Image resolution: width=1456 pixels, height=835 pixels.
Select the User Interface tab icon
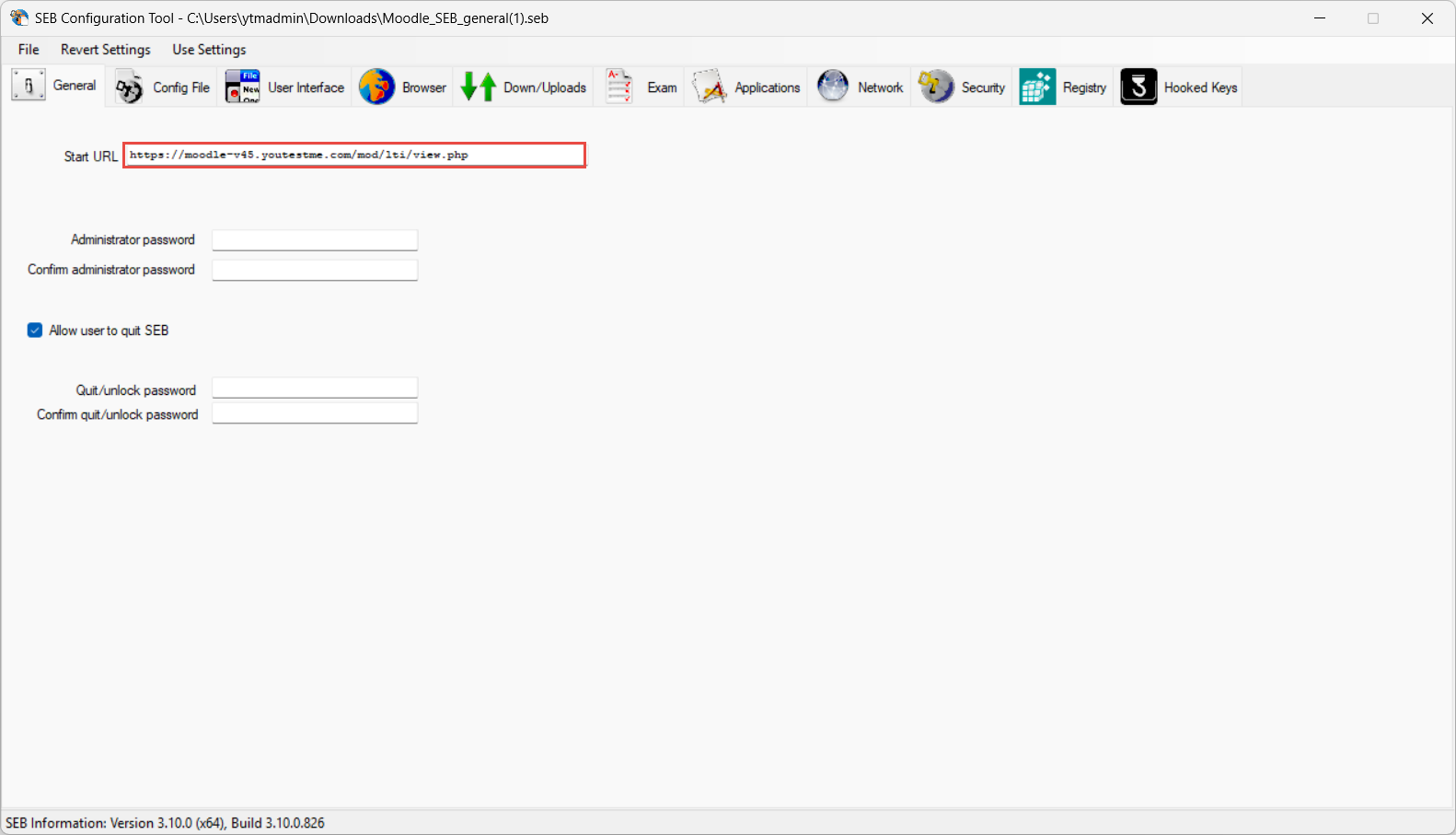point(243,87)
